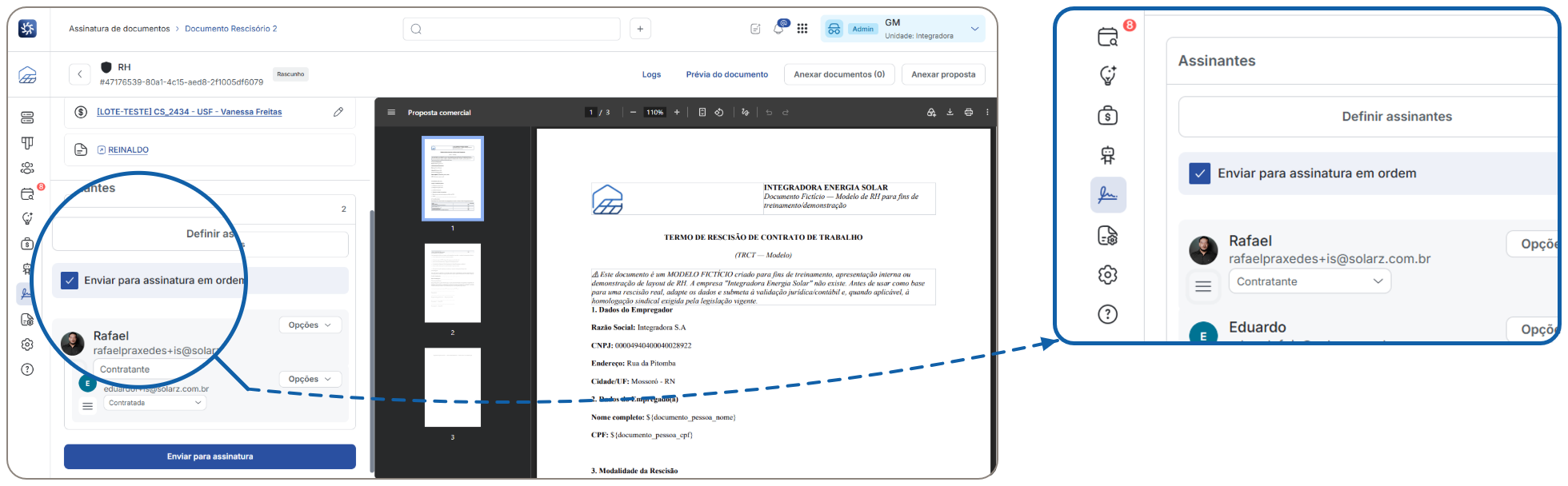Toggle the PDF sidebar hamburger icon
The height and width of the screenshot is (486, 1568).
point(391,113)
